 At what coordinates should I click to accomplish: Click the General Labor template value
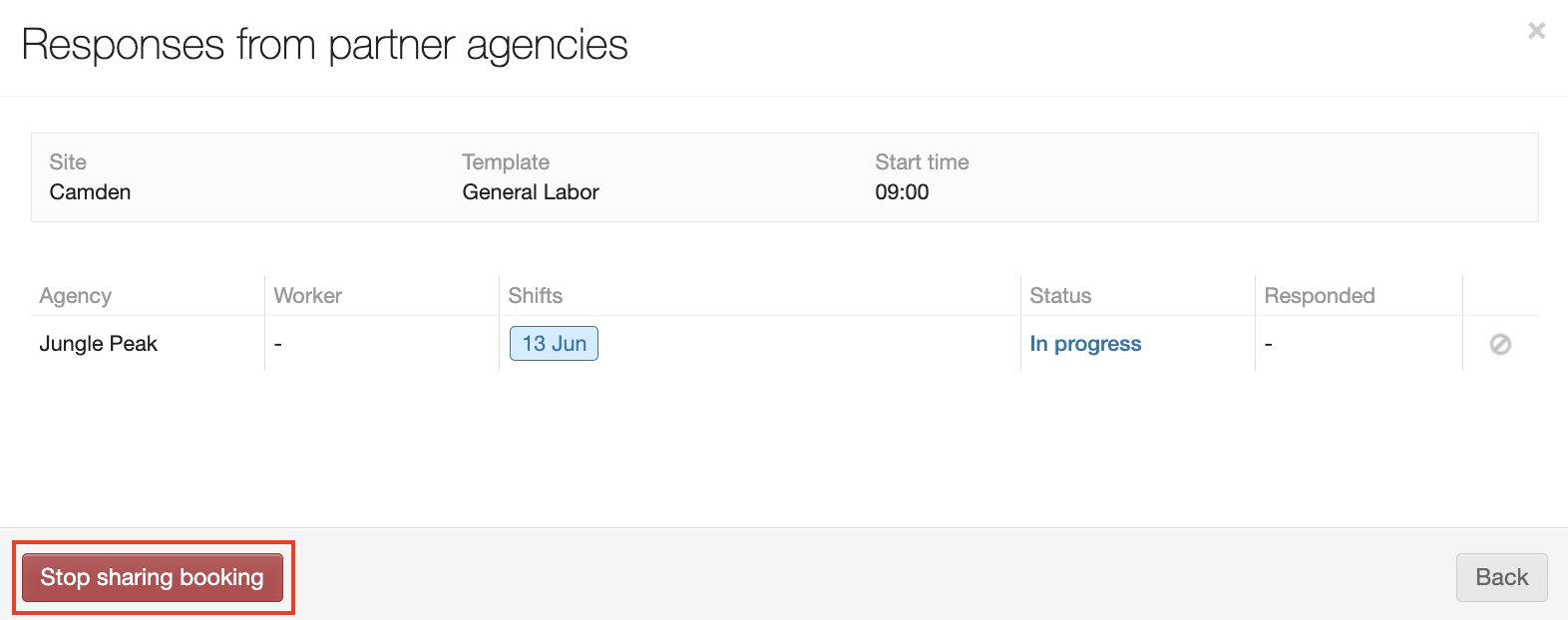(x=531, y=192)
